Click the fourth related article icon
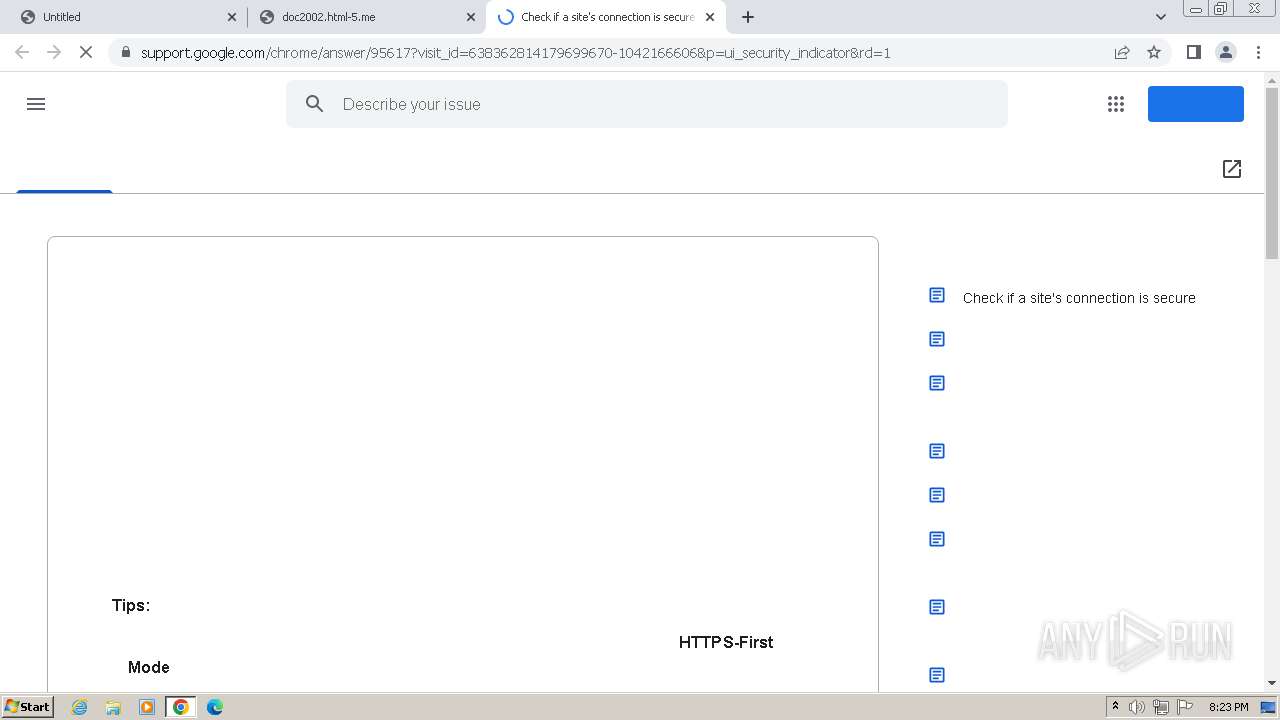The height and width of the screenshot is (720, 1280). coord(937,451)
